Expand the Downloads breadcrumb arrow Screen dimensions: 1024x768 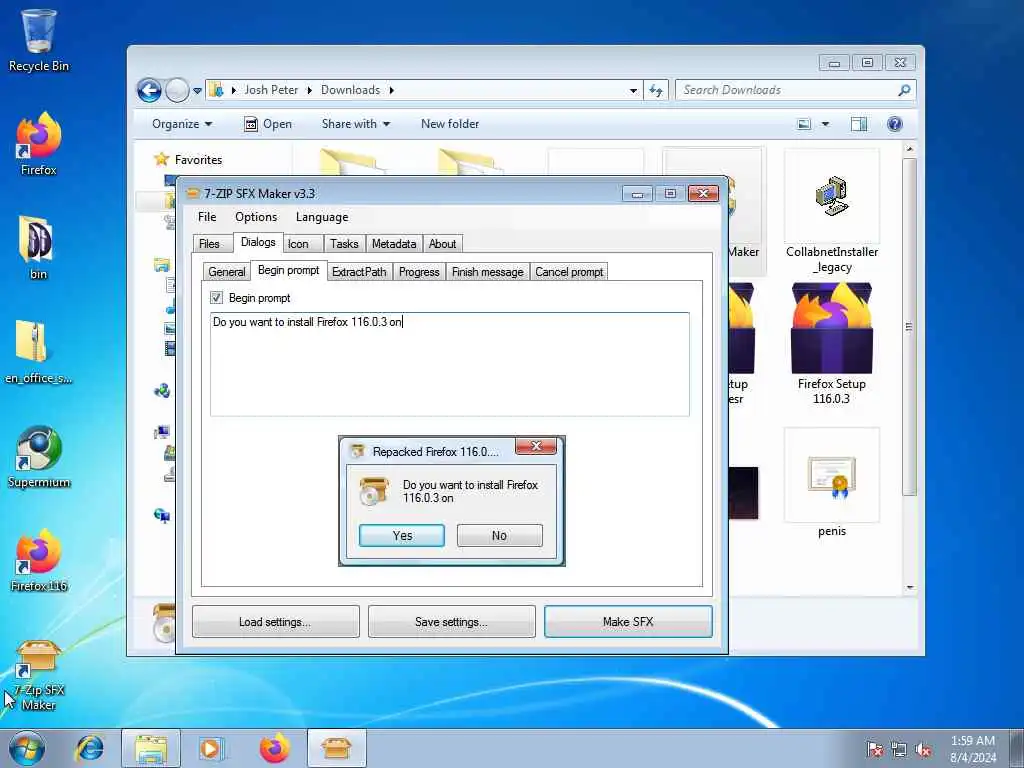(391, 90)
